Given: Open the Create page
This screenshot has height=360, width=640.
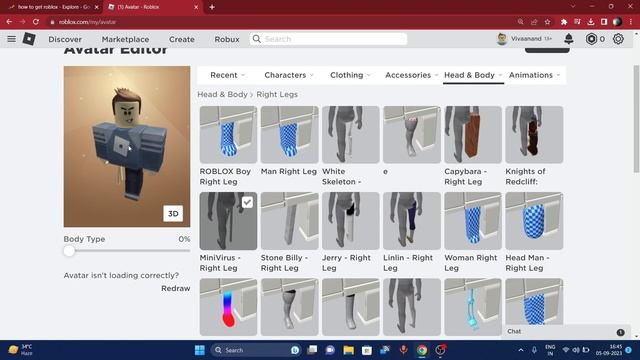Looking at the screenshot, I should (182, 39).
